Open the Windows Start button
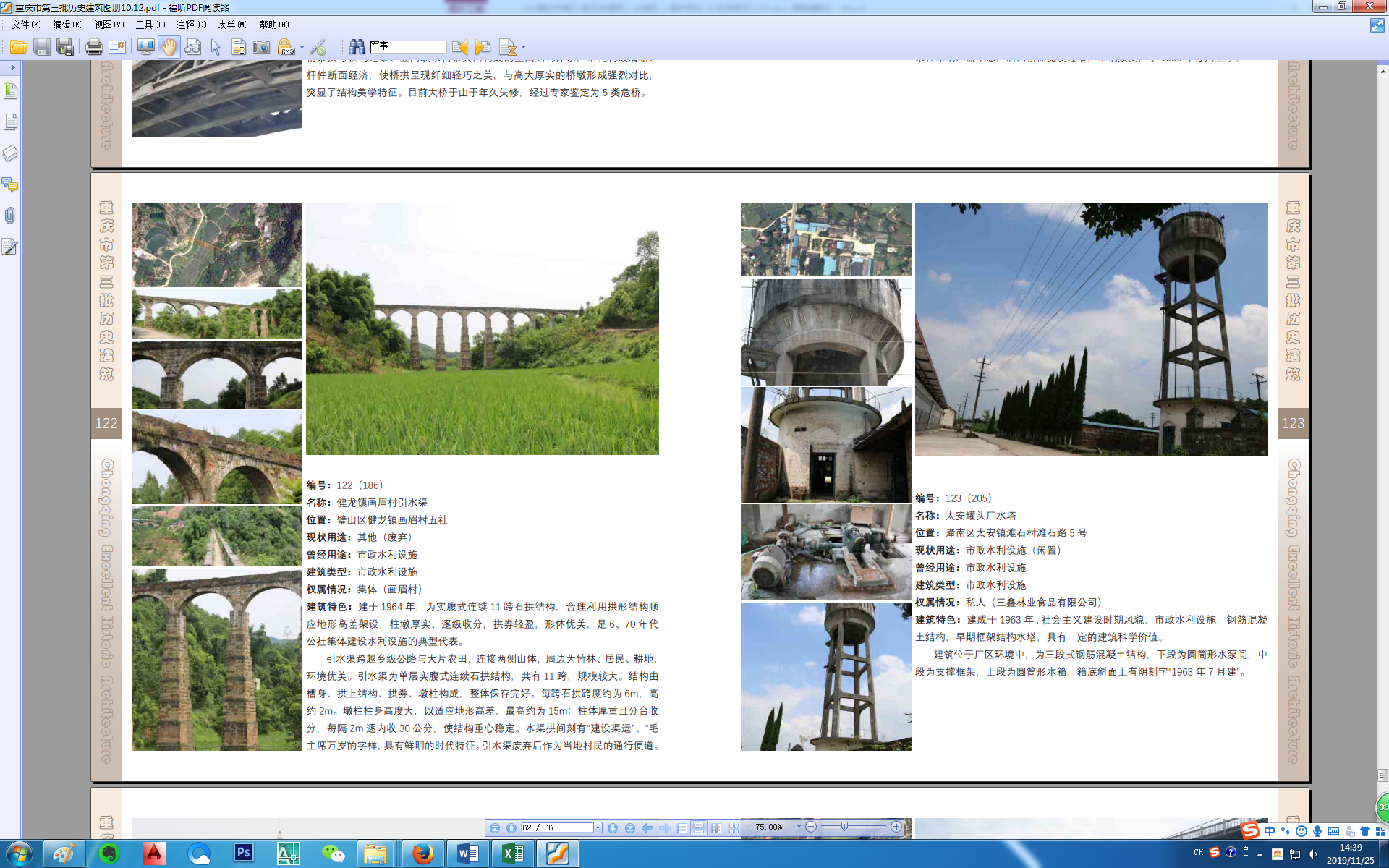Image resolution: width=1389 pixels, height=868 pixels. [20, 854]
